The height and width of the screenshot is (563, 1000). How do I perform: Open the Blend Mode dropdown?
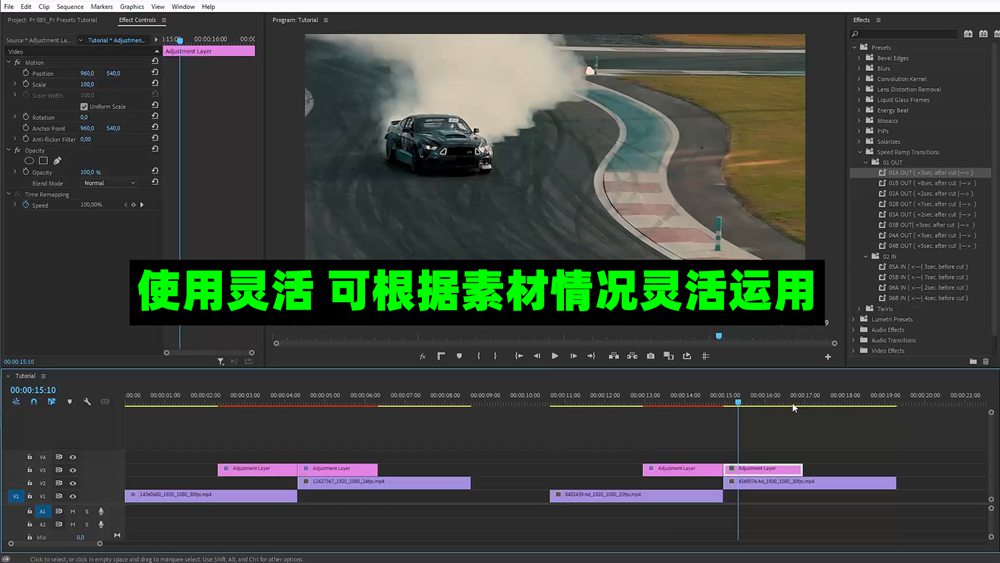109,183
